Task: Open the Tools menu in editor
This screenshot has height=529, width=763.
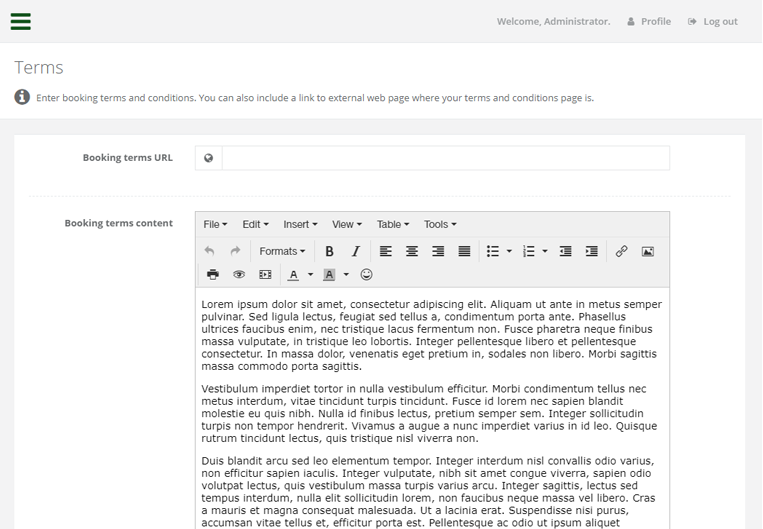Action: point(440,224)
